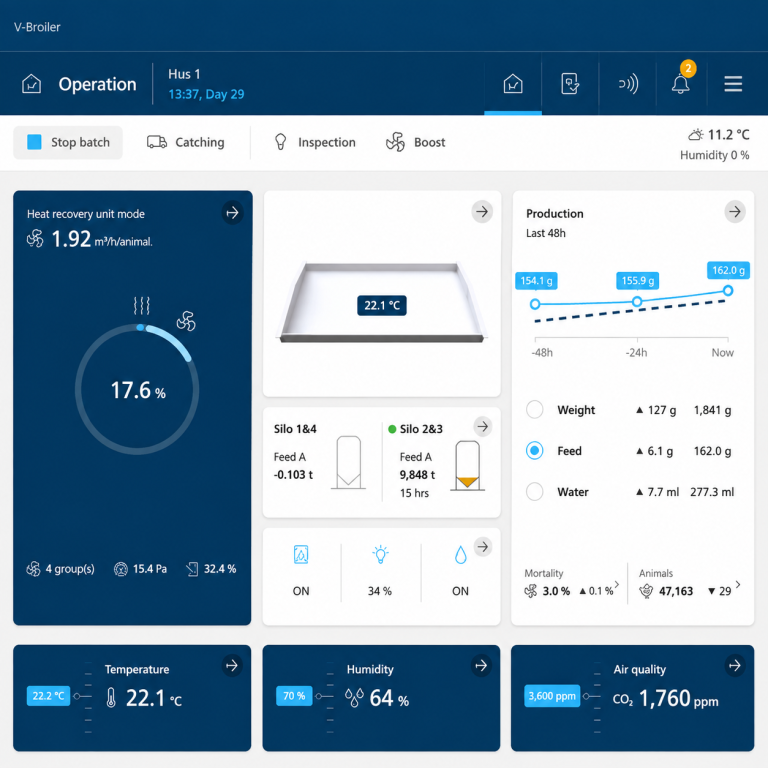Image resolution: width=768 pixels, height=768 pixels.
Task: Click the 70 % humidity setpoint marker
Action: point(294,696)
